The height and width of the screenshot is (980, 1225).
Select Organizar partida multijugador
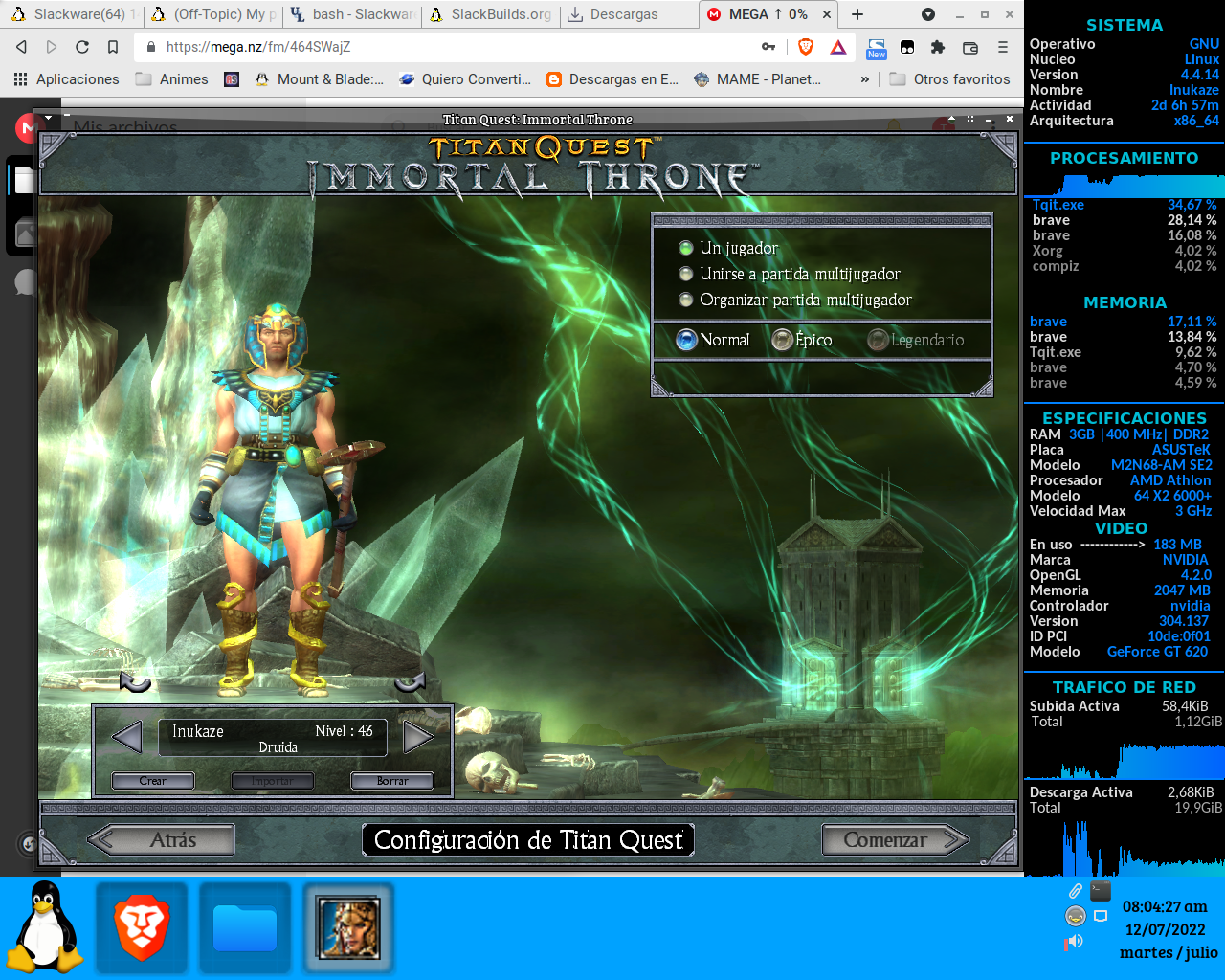(x=795, y=300)
